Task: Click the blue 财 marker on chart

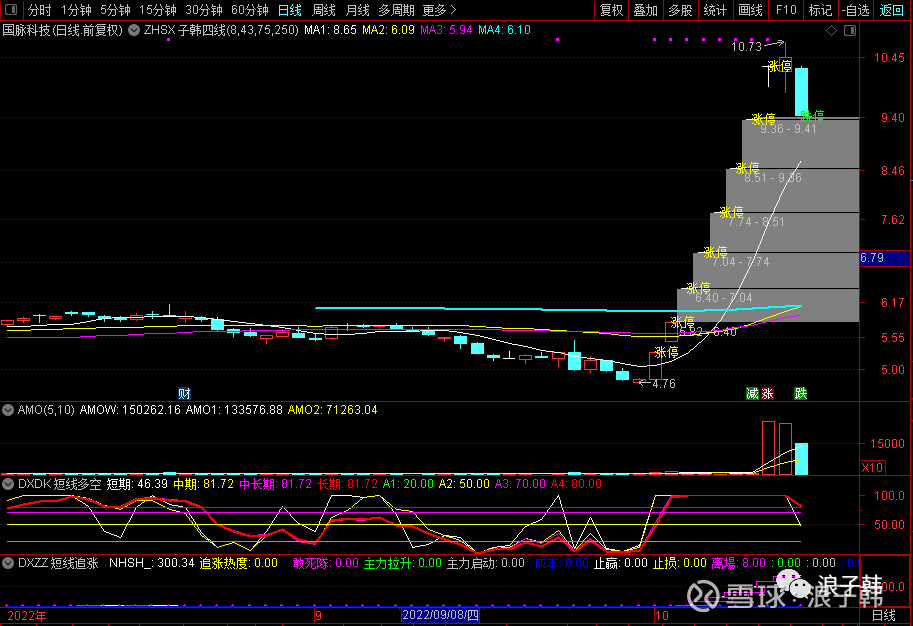Action: coord(184,393)
